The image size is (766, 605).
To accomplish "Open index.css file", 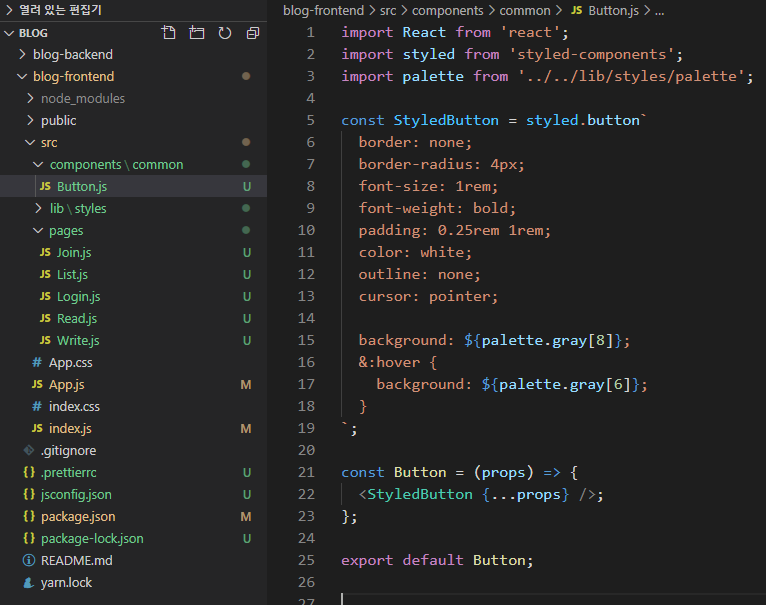I will [133, 406].
